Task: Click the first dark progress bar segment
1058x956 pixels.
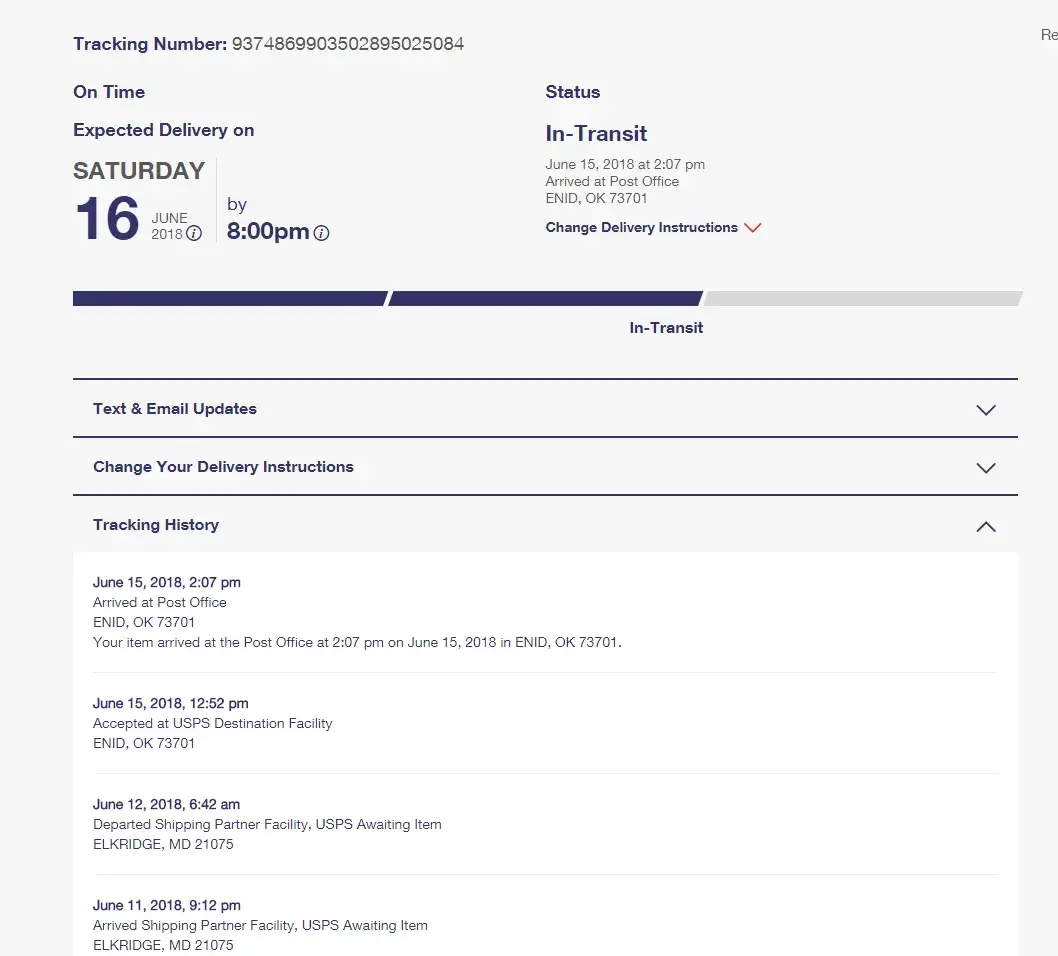Action: [x=229, y=298]
